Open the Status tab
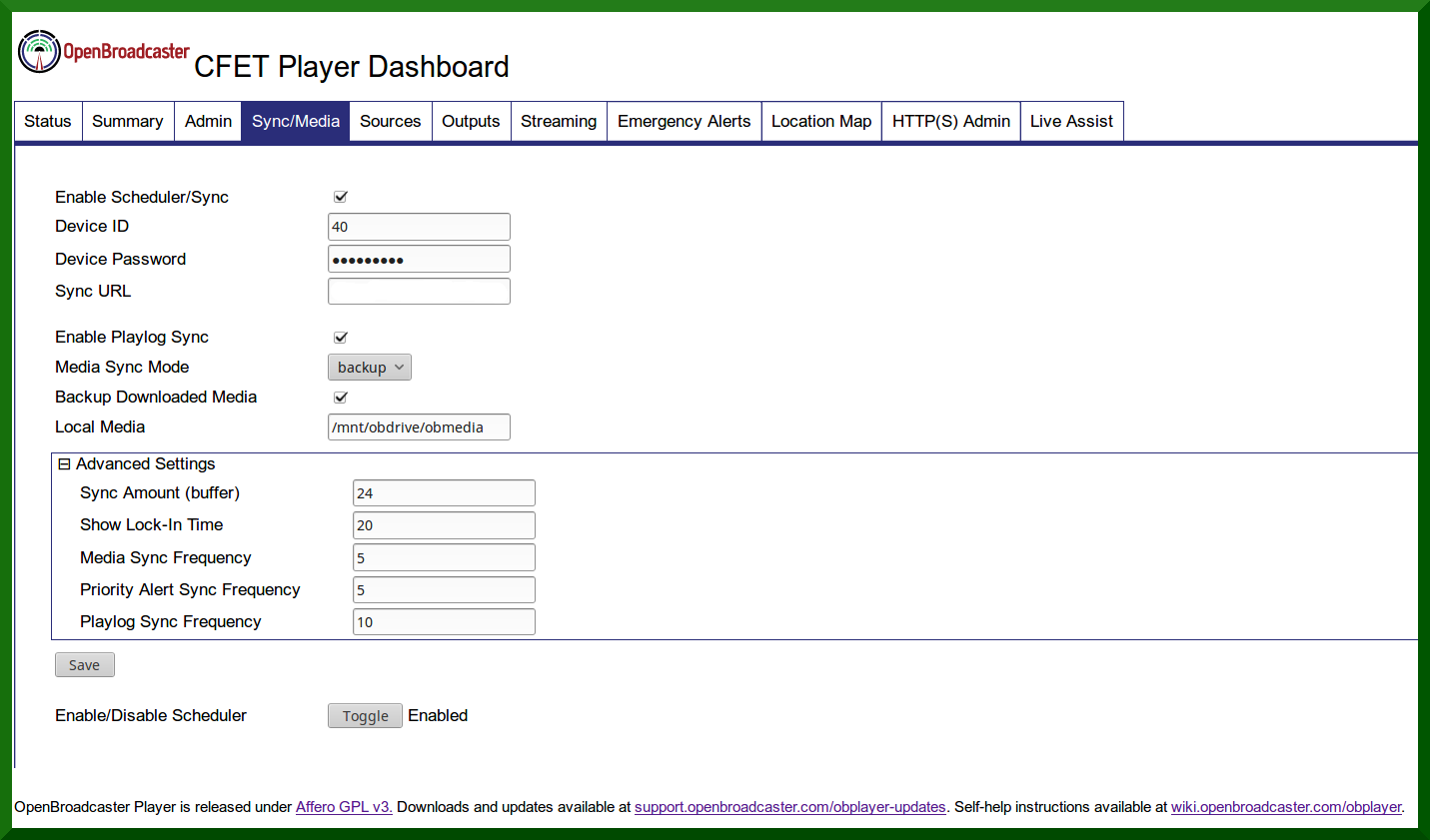Viewport: 1430px width, 840px height. [x=48, y=121]
